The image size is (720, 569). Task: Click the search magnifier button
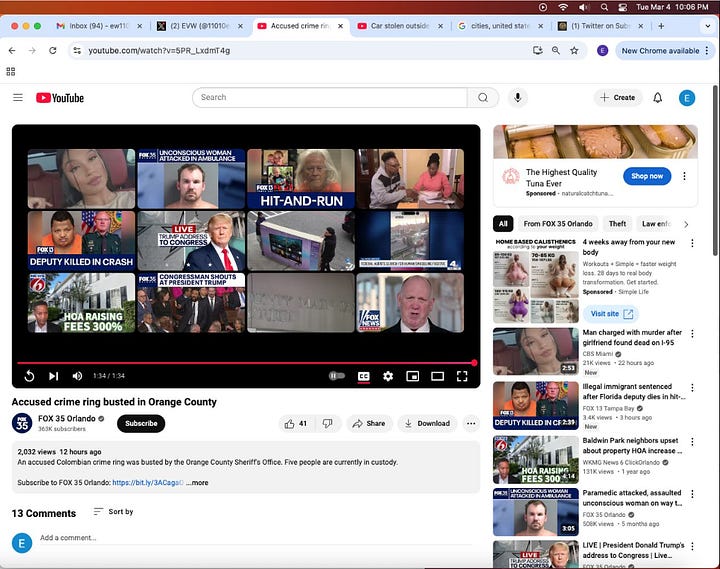click(x=483, y=97)
